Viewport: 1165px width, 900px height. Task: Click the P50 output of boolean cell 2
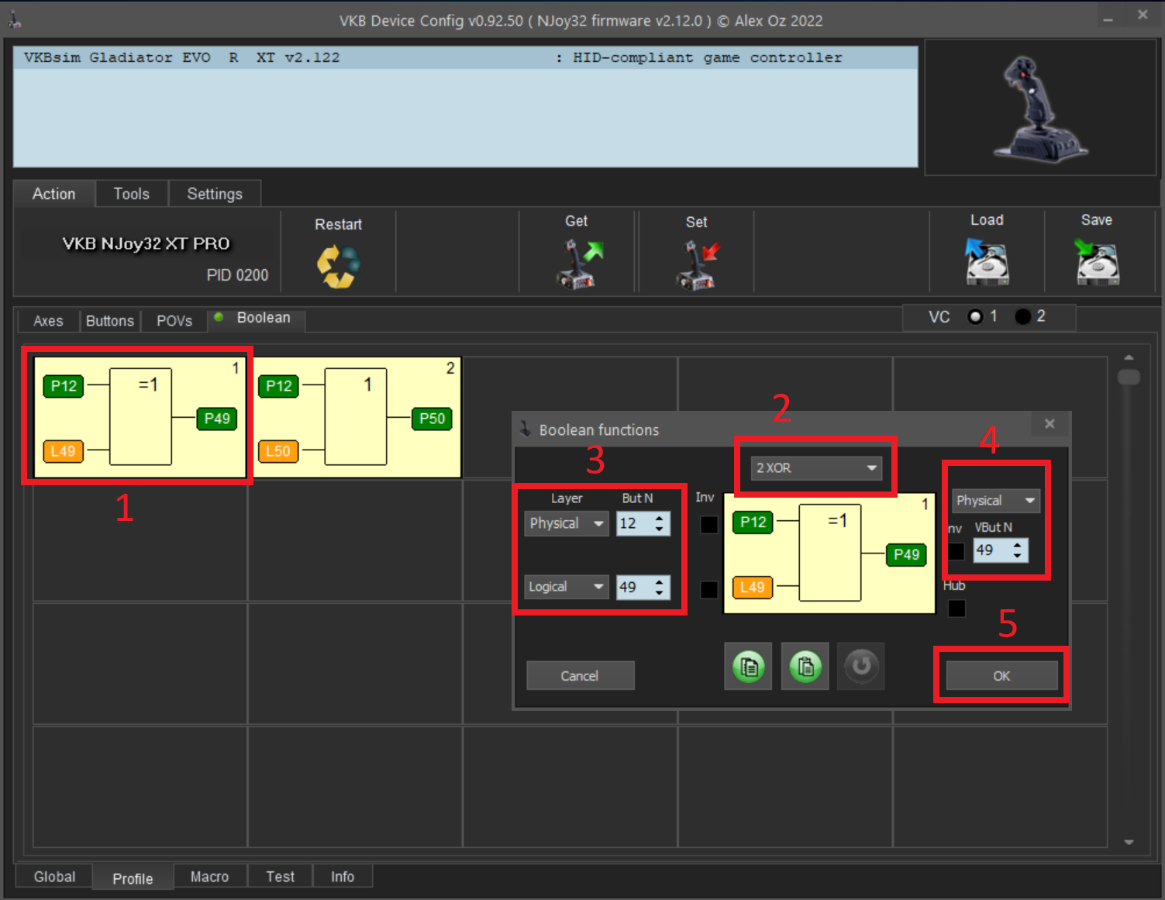432,418
